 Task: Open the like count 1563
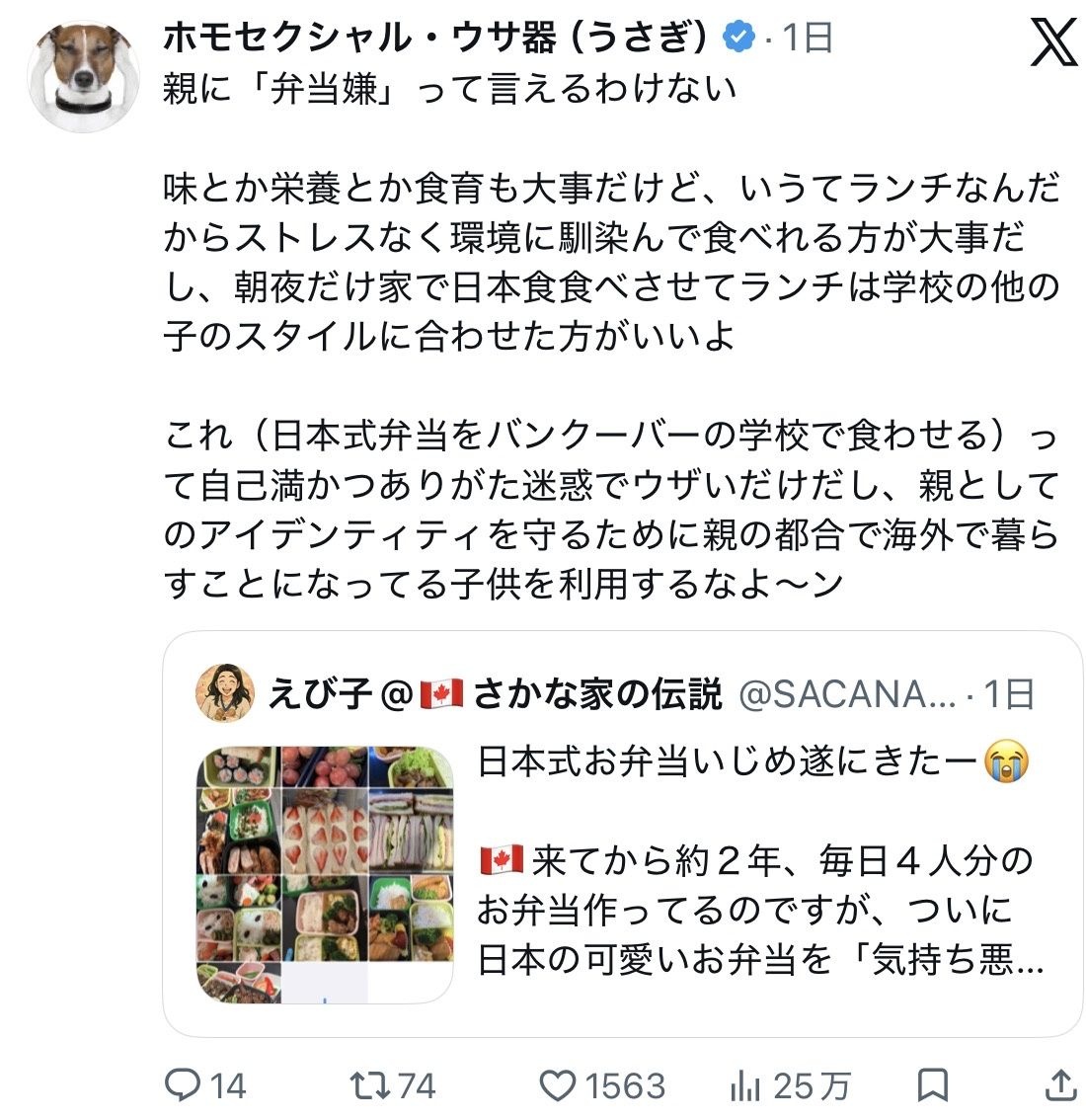626,1086
